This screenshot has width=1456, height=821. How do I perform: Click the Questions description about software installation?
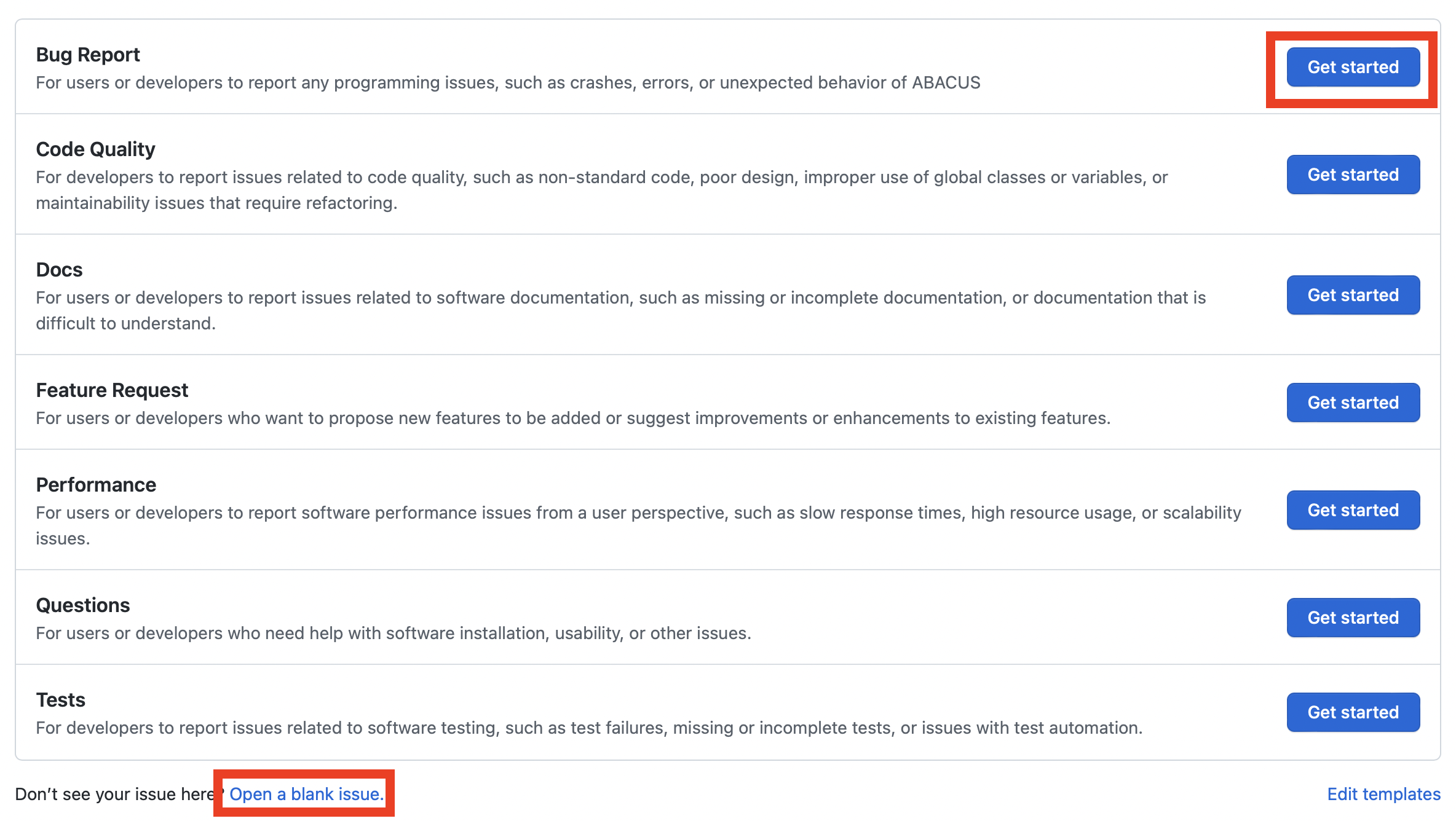tap(394, 634)
